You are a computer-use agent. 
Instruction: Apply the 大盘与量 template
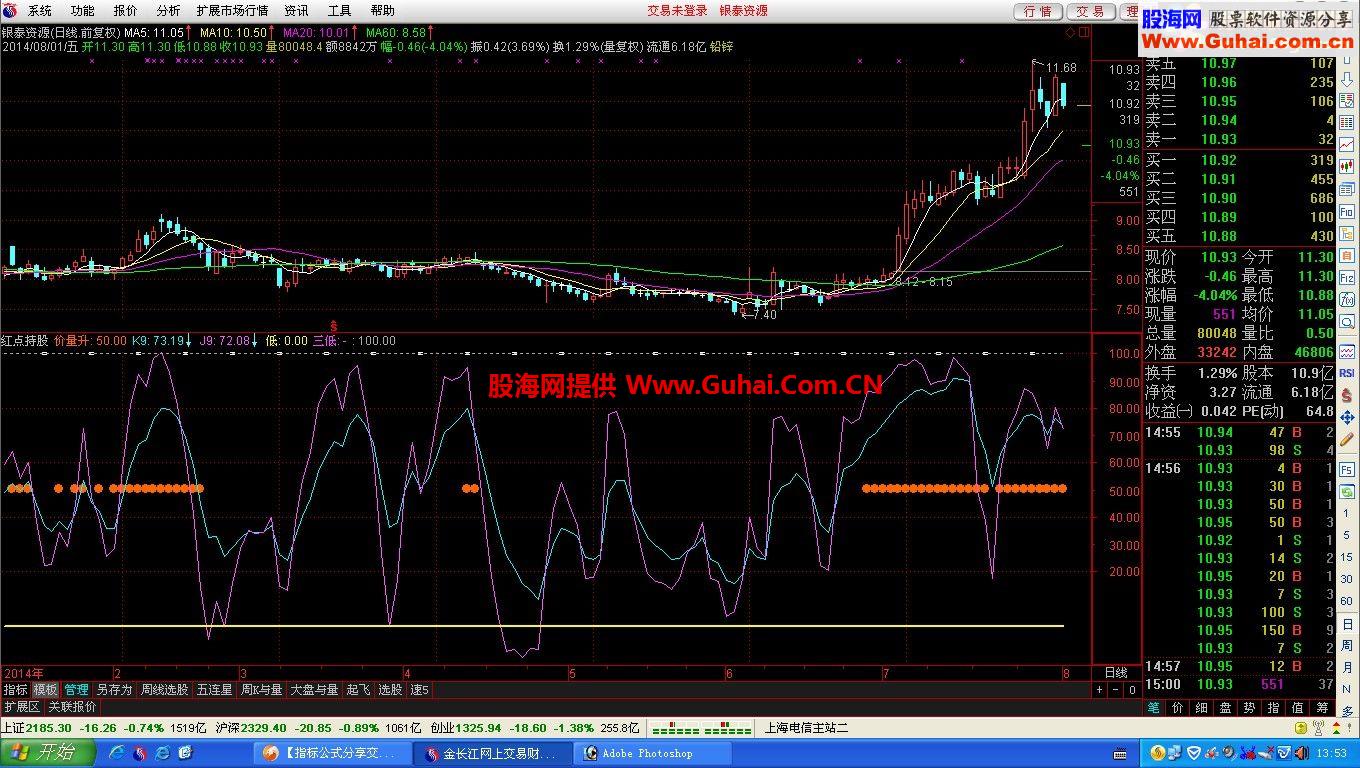[x=314, y=690]
